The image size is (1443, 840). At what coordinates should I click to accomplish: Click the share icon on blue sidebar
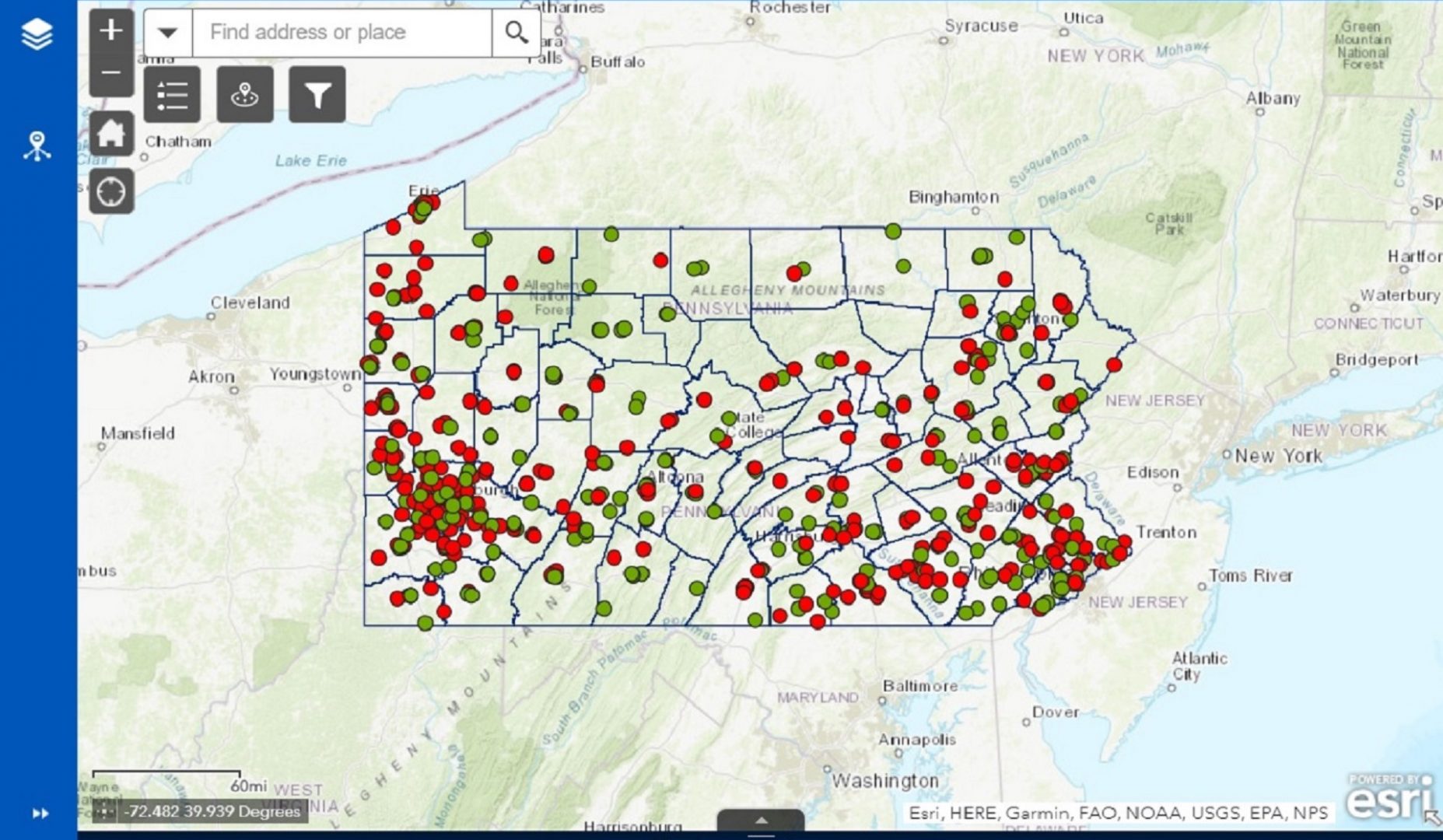37,145
